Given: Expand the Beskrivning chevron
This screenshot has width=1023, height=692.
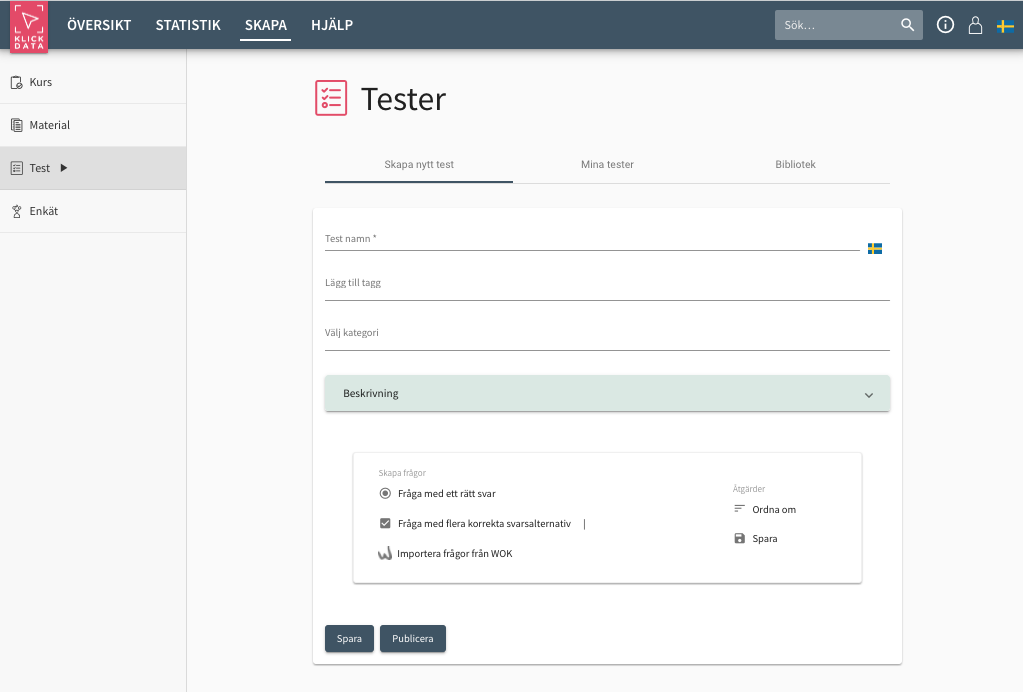Looking at the screenshot, I should click(x=869, y=395).
